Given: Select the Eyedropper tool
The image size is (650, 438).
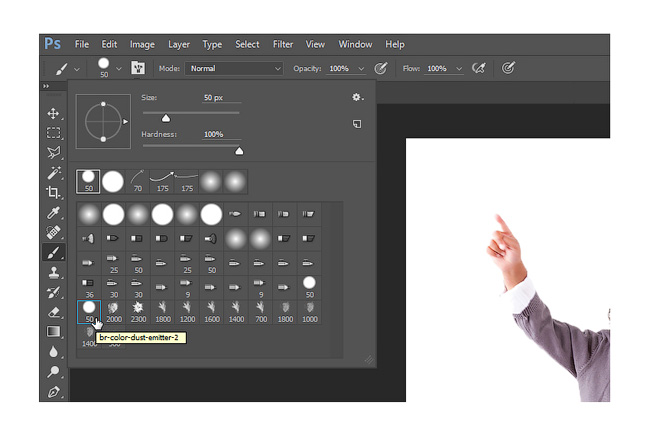Looking at the screenshot, I should tap(53, 213).
